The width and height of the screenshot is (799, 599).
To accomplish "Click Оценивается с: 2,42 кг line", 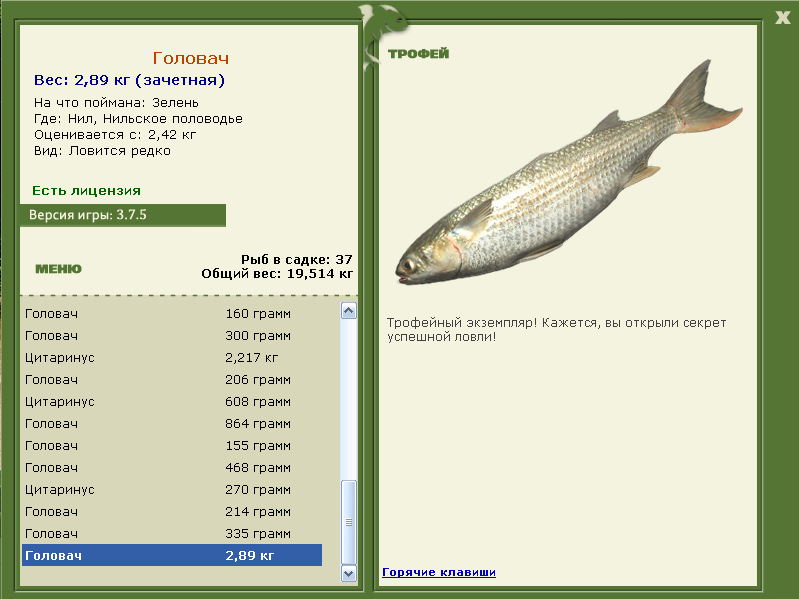I will click(115, 135).
